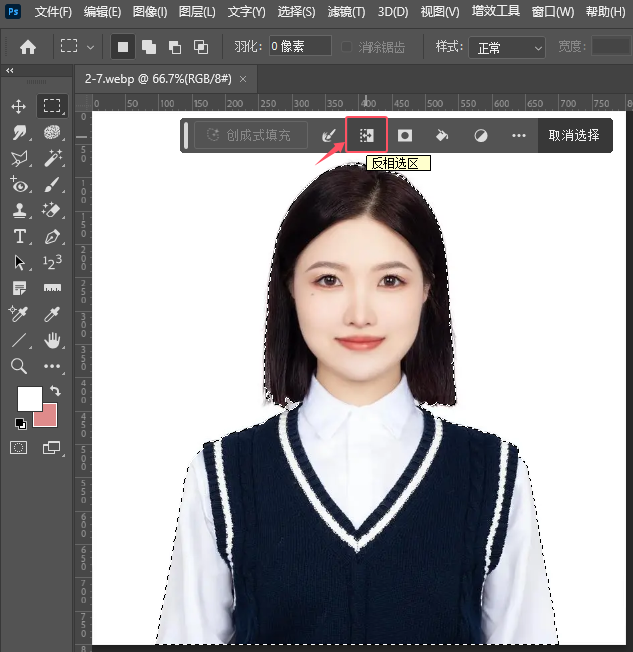Screen dimensions: 633x652
Task: Select the Type tool
Action: coord(19,236)
